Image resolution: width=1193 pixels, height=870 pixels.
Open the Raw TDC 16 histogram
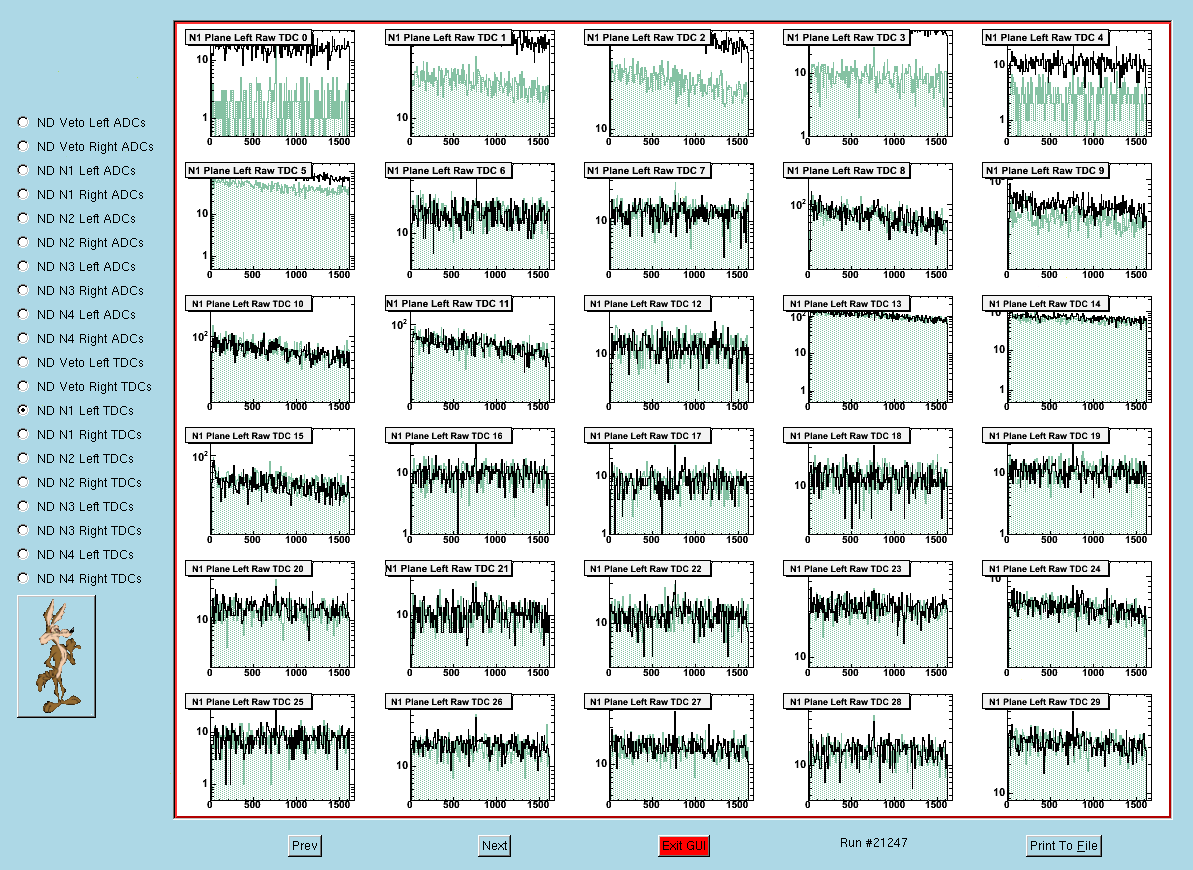pos(469,486)
